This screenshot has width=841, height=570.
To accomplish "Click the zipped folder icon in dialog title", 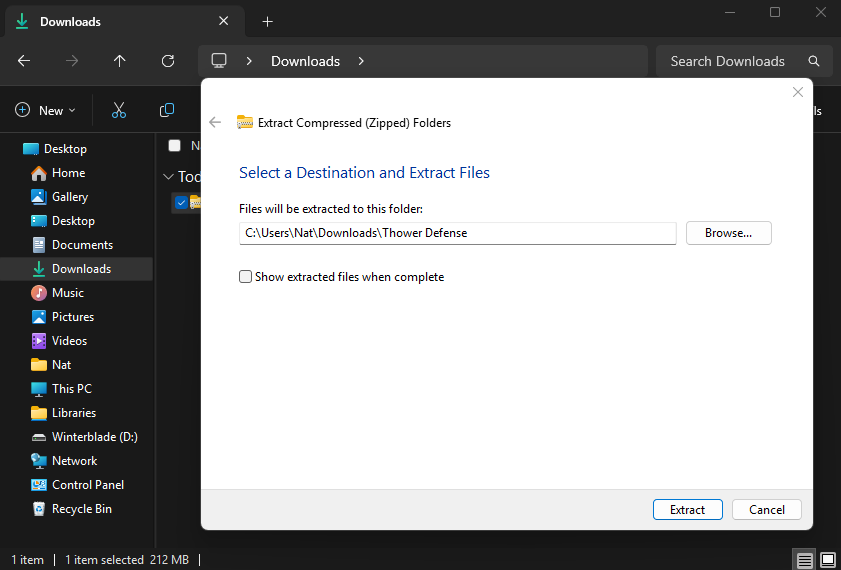I will [245, 123].
